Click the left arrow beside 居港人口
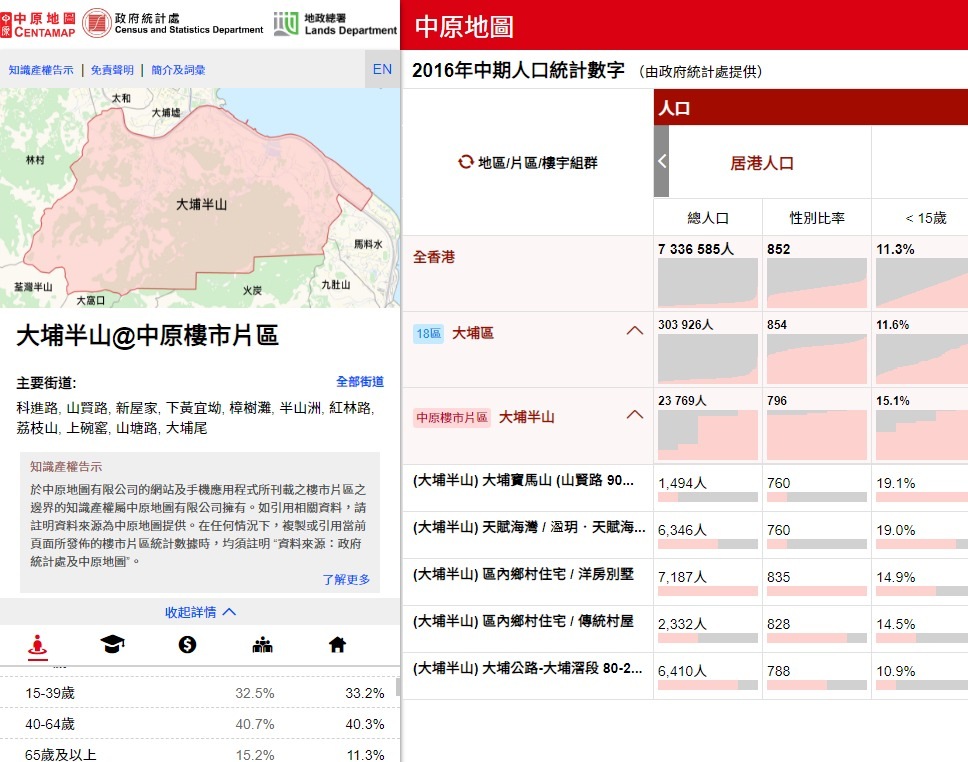Screen dimensions: 968x762 tap(662, 162)
